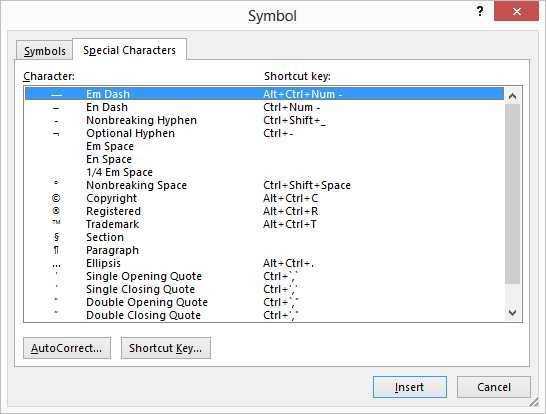Select the ellipsis symbol in the list

coord(56,265)
